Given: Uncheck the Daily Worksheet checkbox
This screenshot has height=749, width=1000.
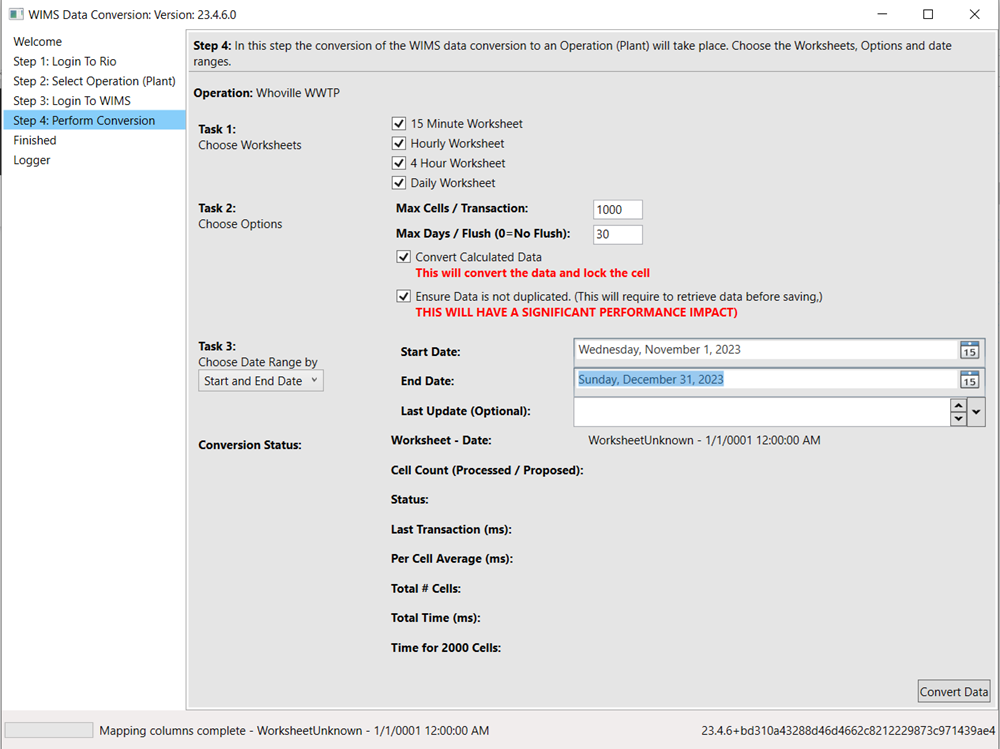Looking at the screenshot, I should [399, 183].
